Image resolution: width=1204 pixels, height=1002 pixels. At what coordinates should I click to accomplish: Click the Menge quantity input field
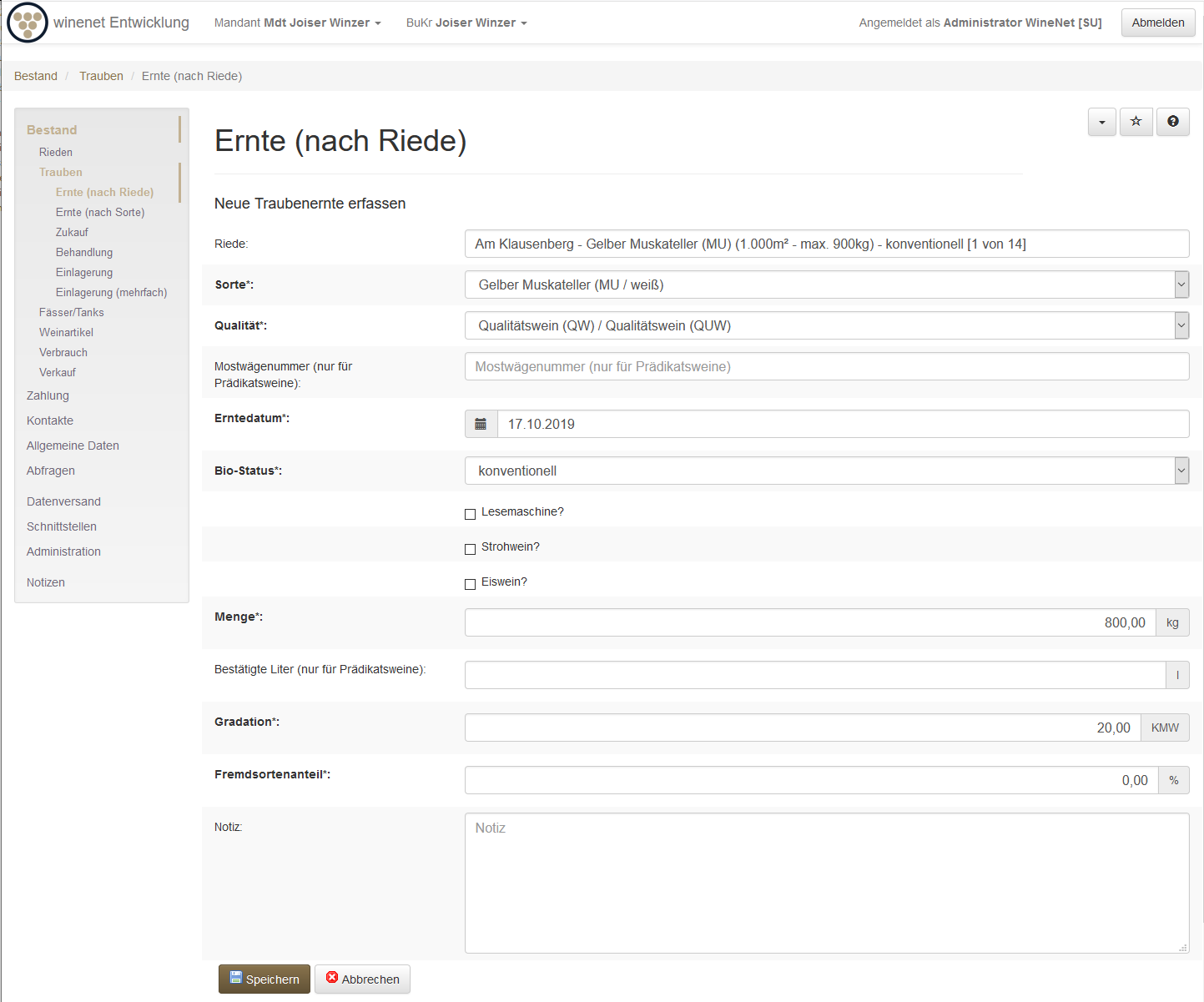(x=809, y=622)
